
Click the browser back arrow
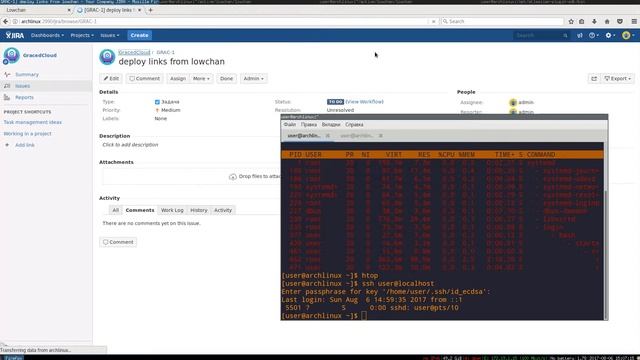[5, 21]
